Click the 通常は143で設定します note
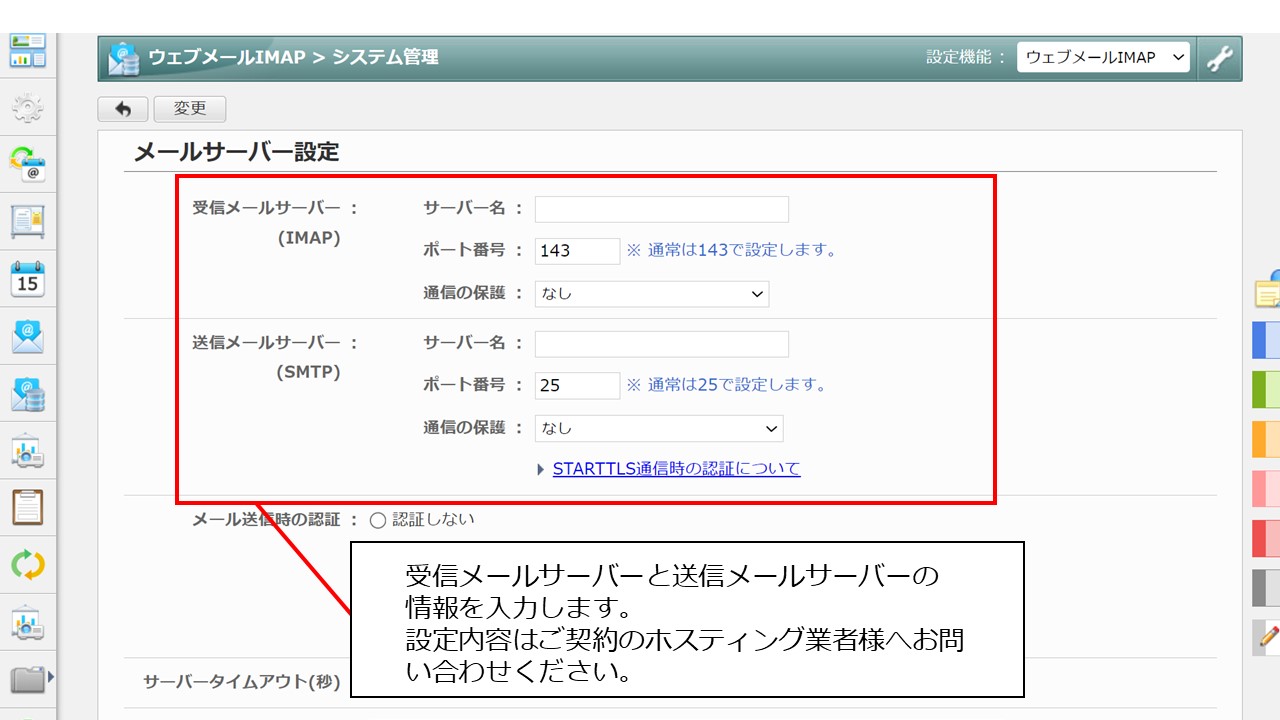This screenshot has height=720, width=1280. (x=732, y=250)
